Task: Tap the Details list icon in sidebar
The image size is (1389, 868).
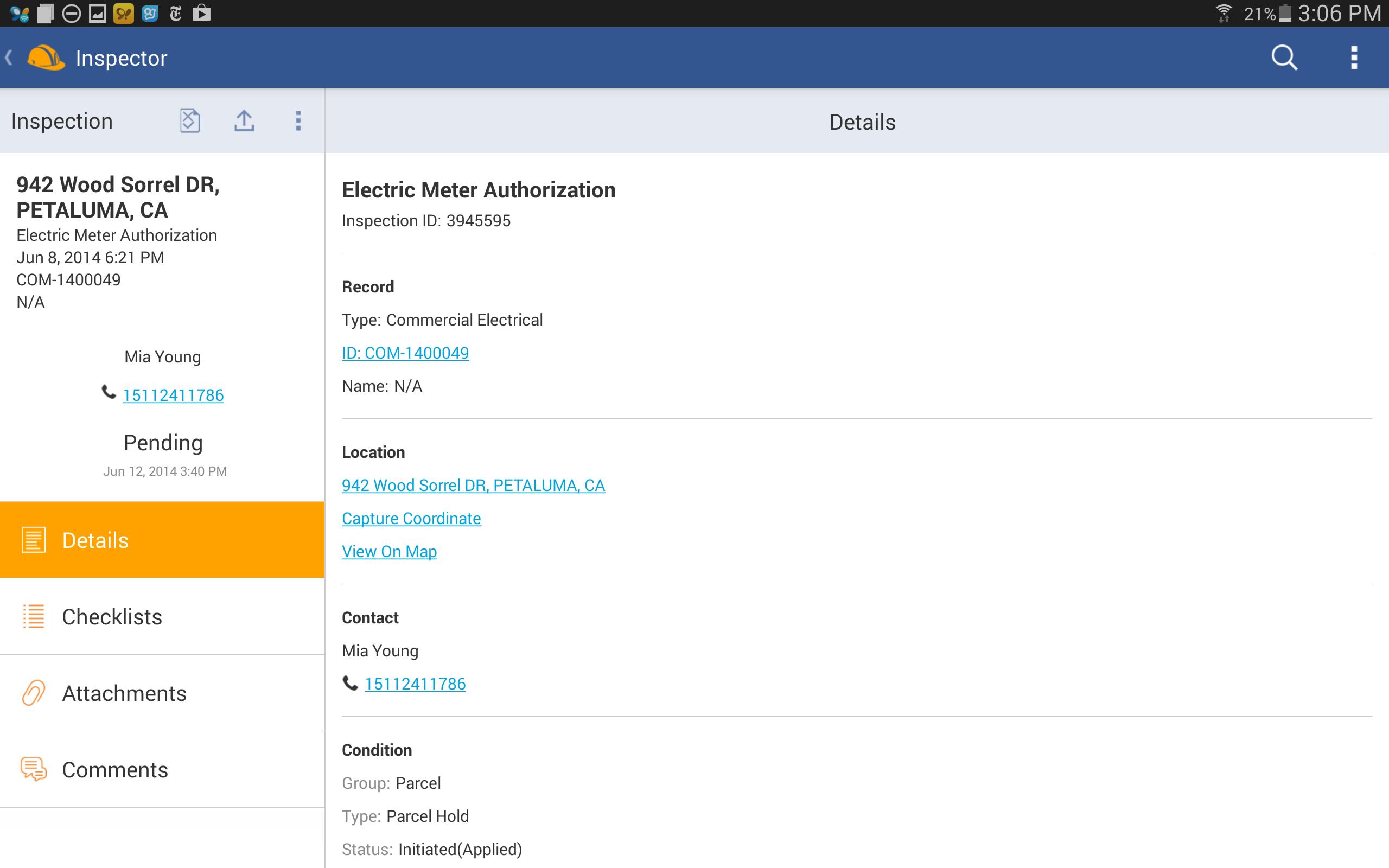Action: click(x=33, y=540)
